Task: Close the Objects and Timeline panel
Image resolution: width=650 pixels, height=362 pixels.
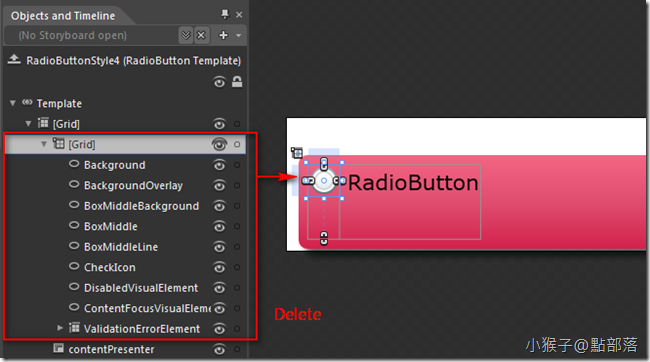Action: coord(239,15)
